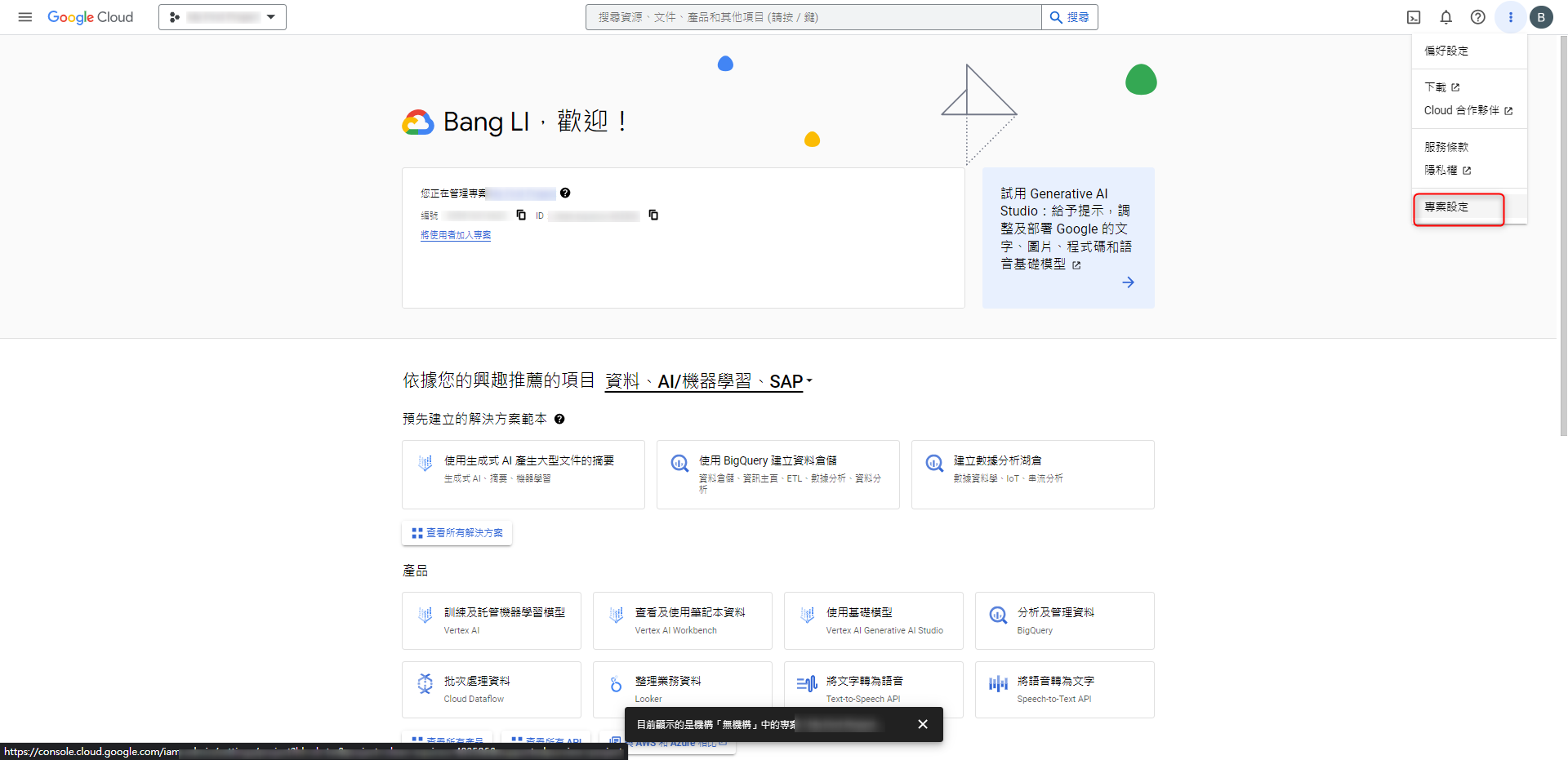Click the 搜尋 search button

1070,17
